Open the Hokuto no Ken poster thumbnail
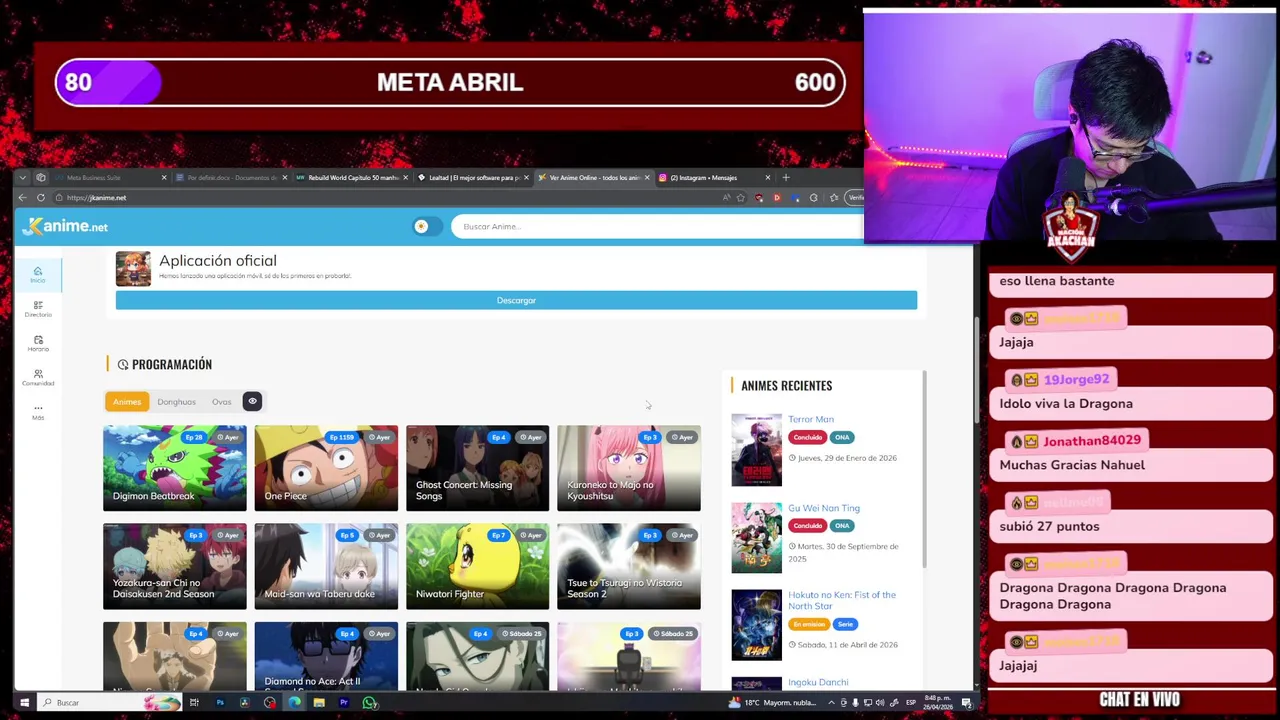1280x720 pixels. pos(756,625)
